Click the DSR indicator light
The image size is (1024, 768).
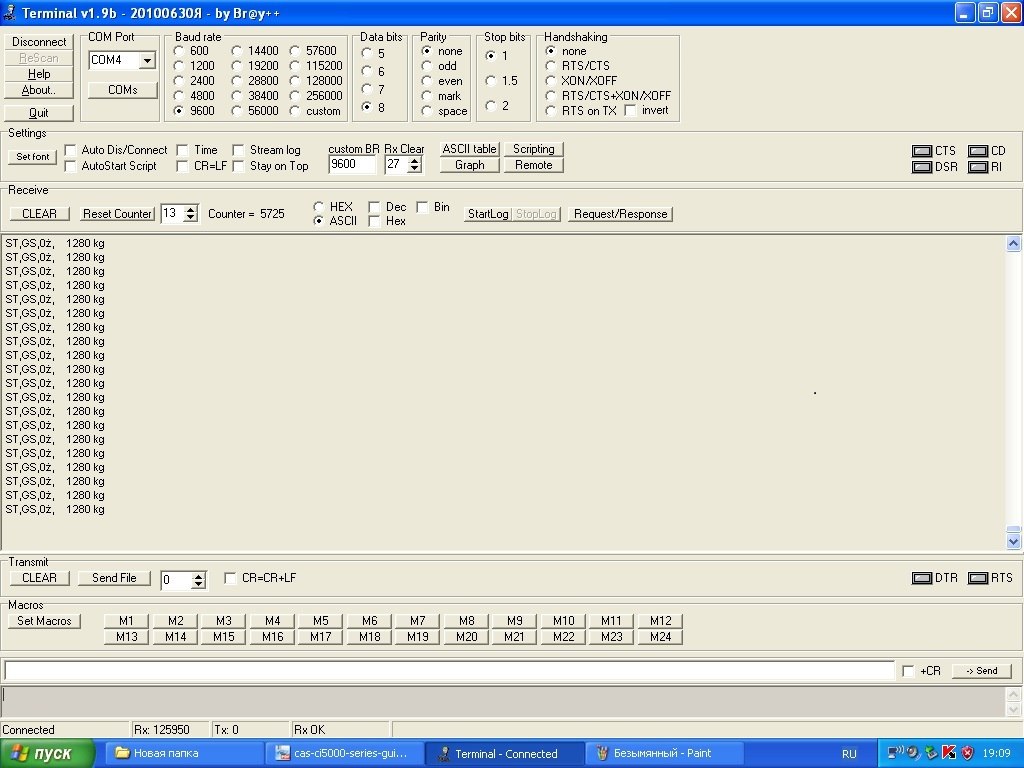922,167
